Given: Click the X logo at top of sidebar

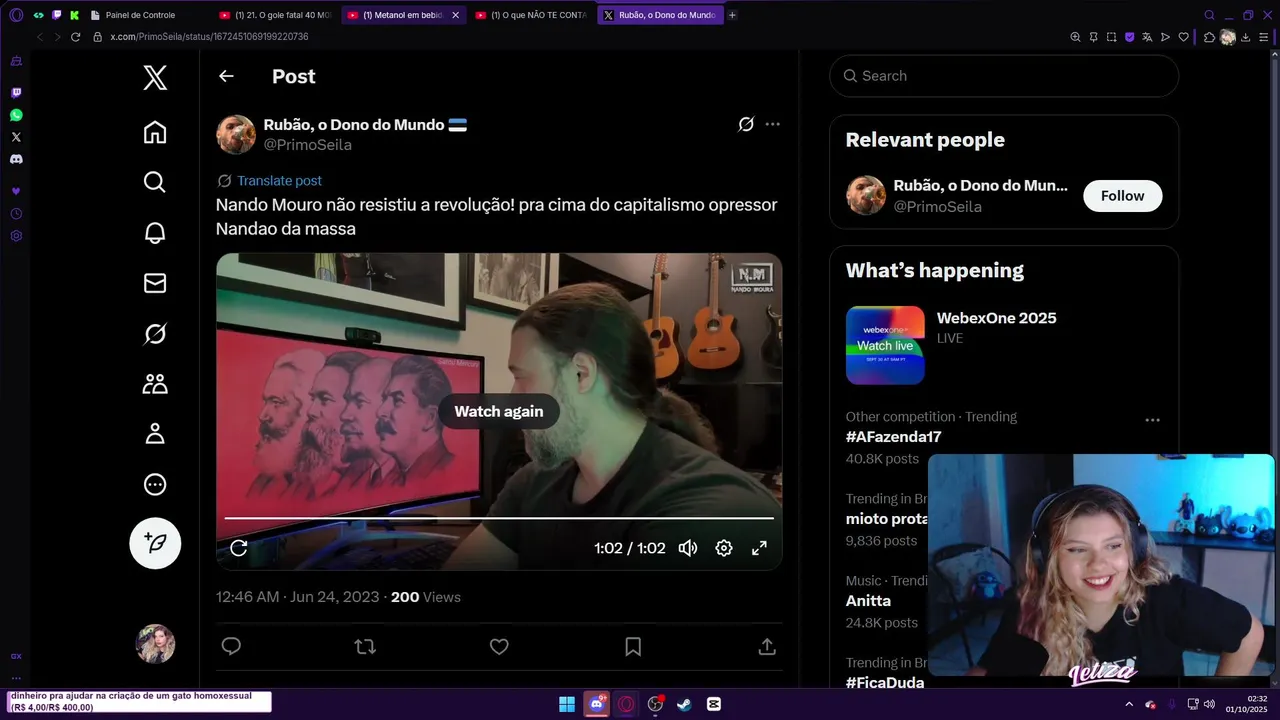Looking at the screenshot, I should [155, 77].
